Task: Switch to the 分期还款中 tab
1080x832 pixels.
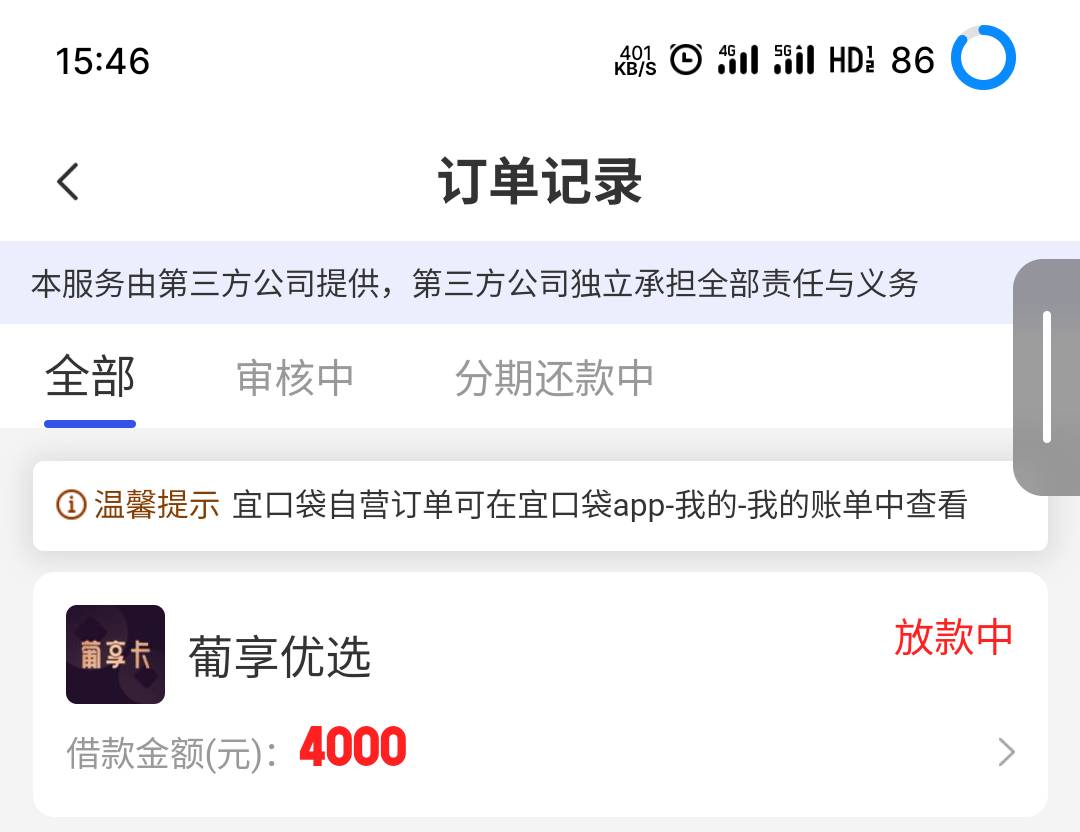Action: coord(554,378)
